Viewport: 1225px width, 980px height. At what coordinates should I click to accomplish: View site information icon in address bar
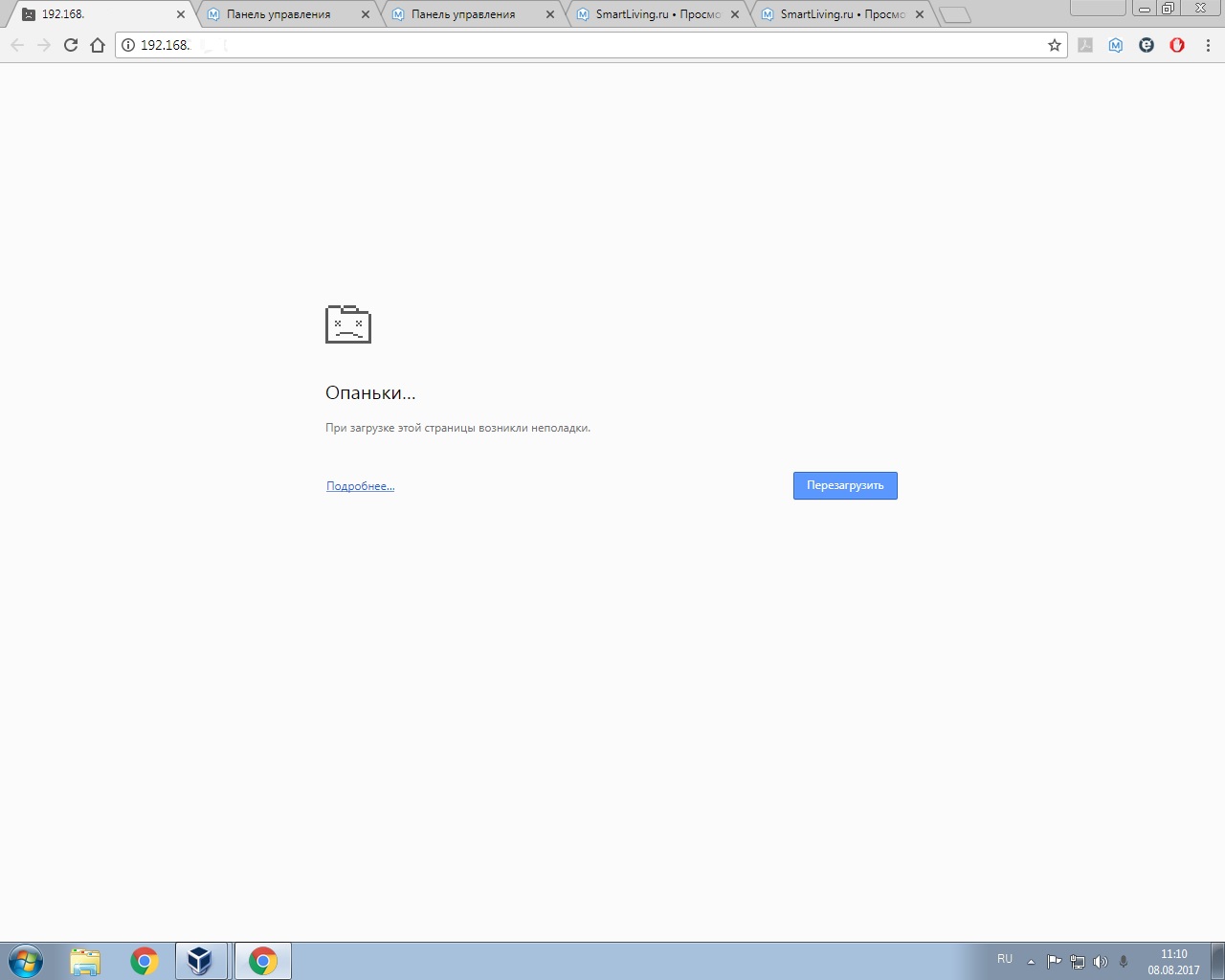[x=128, y=45]
